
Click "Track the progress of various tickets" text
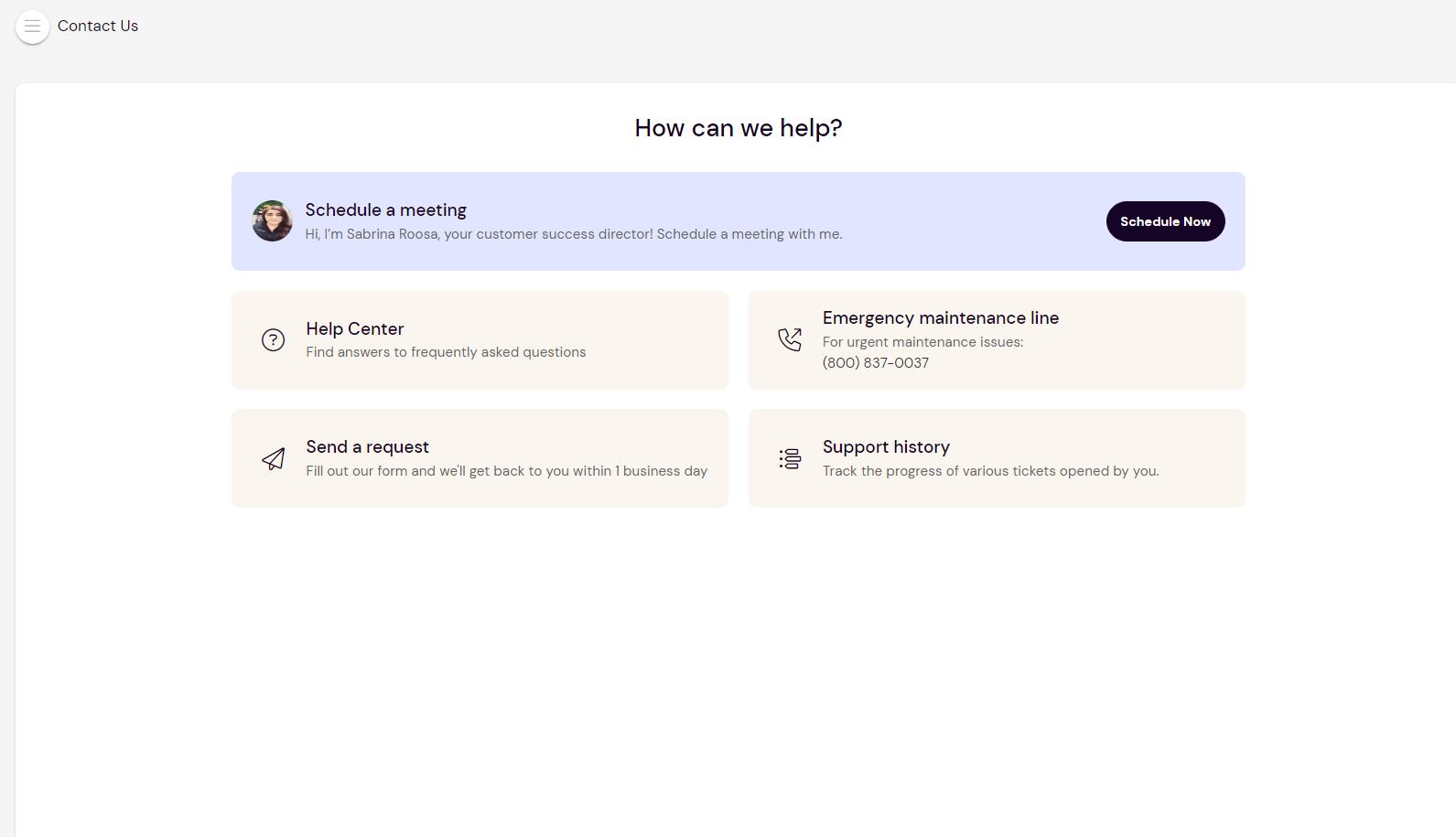click(990, 471)
